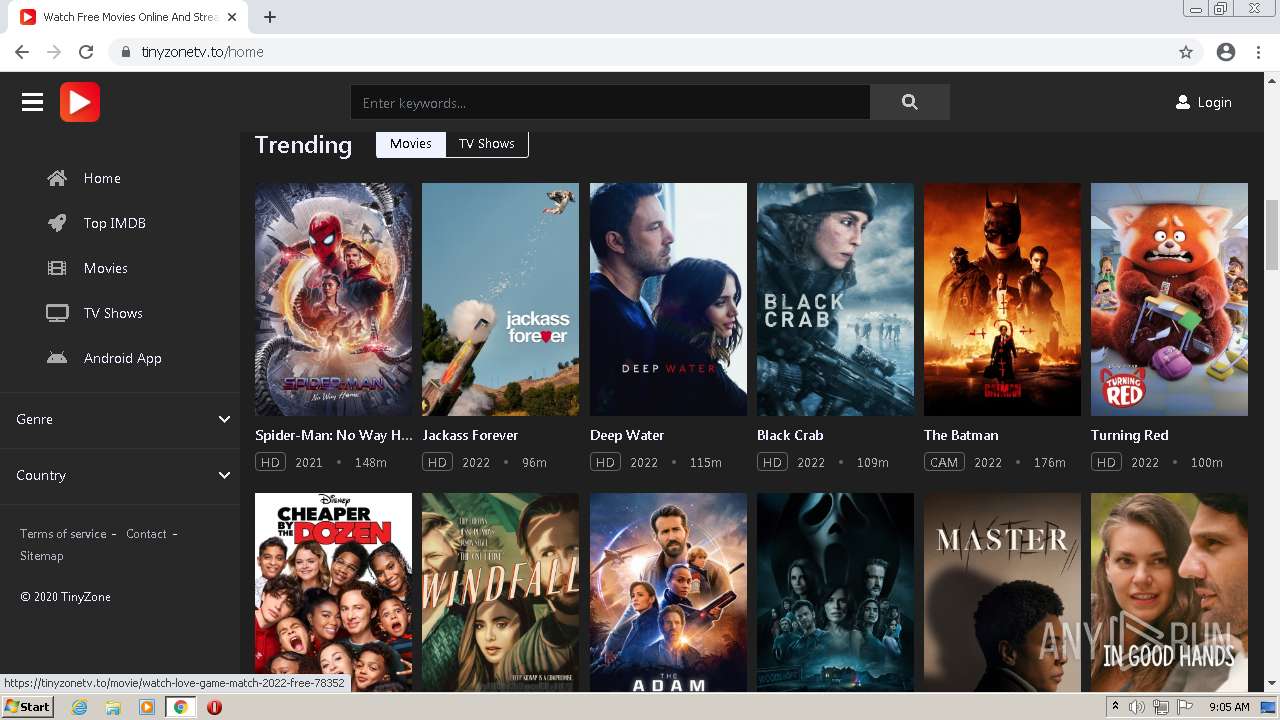Open Android App in sidebar
The image size is (1280, 720).
tap(123, 358)
